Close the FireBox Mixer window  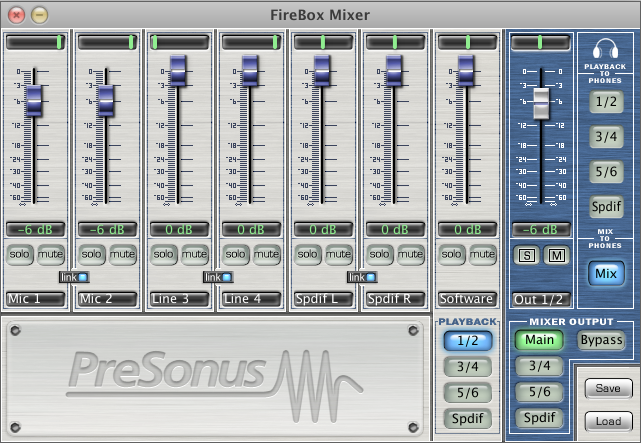pos(17,15)
